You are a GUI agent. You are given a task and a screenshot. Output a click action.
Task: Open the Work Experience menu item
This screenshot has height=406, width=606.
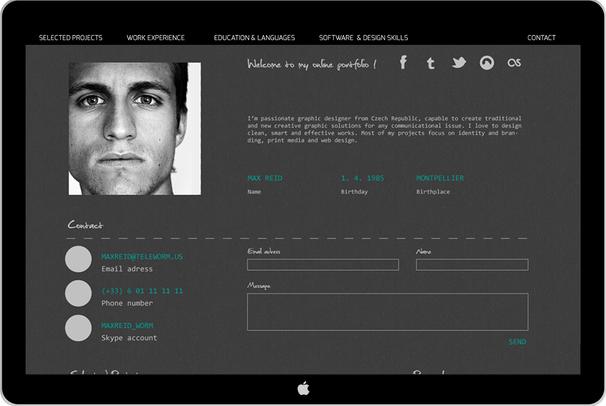pyautogui.click(x=155, y=38)
